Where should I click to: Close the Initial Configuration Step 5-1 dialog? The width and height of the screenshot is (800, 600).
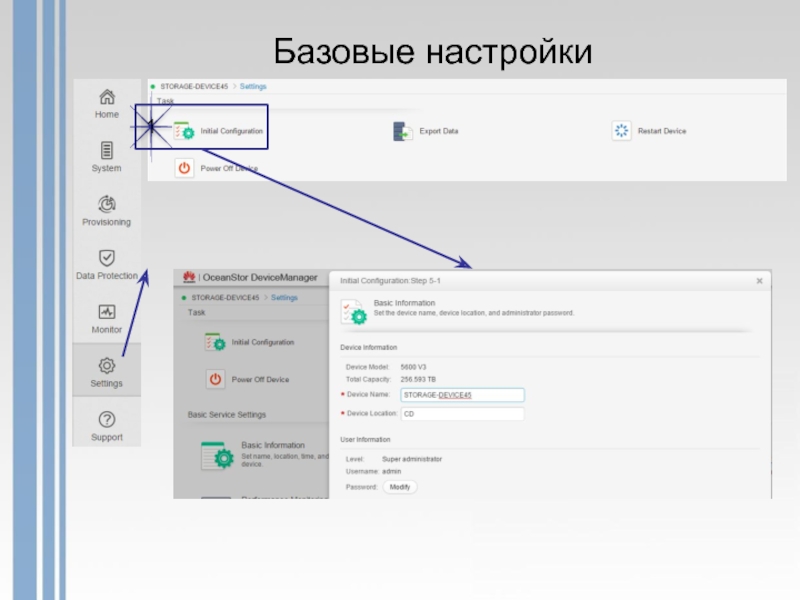tap(759, 281)
